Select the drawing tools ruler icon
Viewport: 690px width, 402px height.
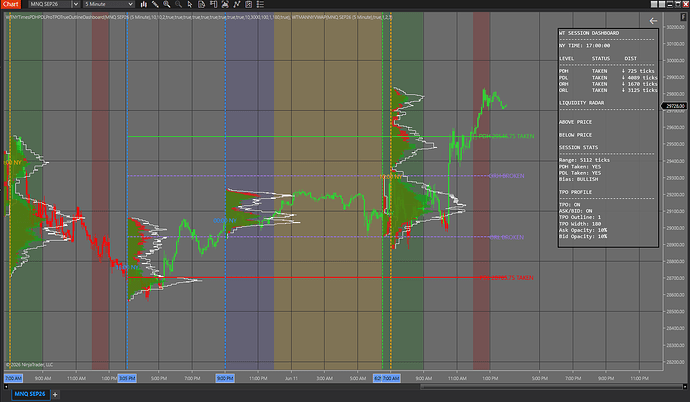click(x=155, y=4)
